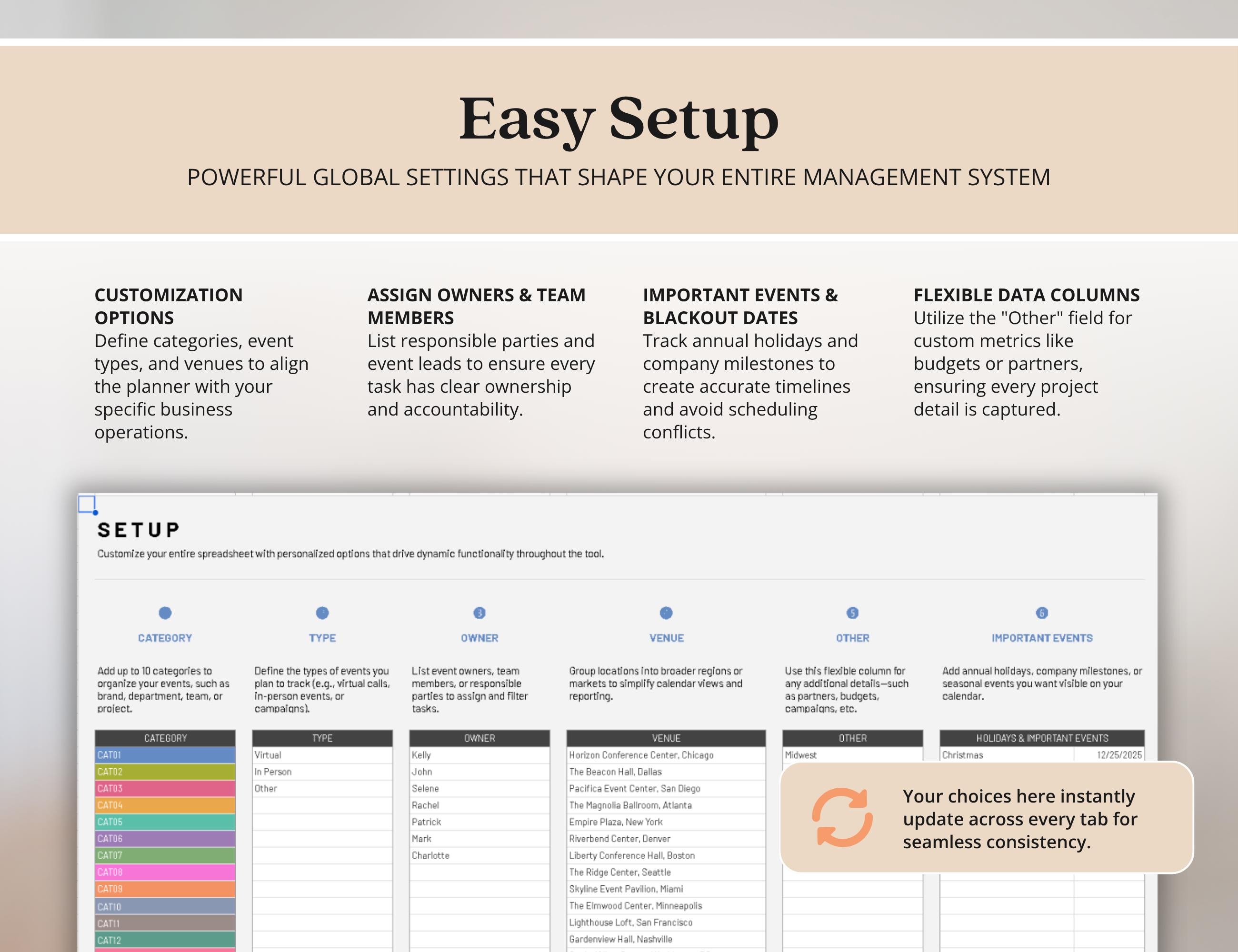The width and height of the screenshot is (1238, 952).
Task: Click the Other type cell
Action: click(x=322, y=788)
